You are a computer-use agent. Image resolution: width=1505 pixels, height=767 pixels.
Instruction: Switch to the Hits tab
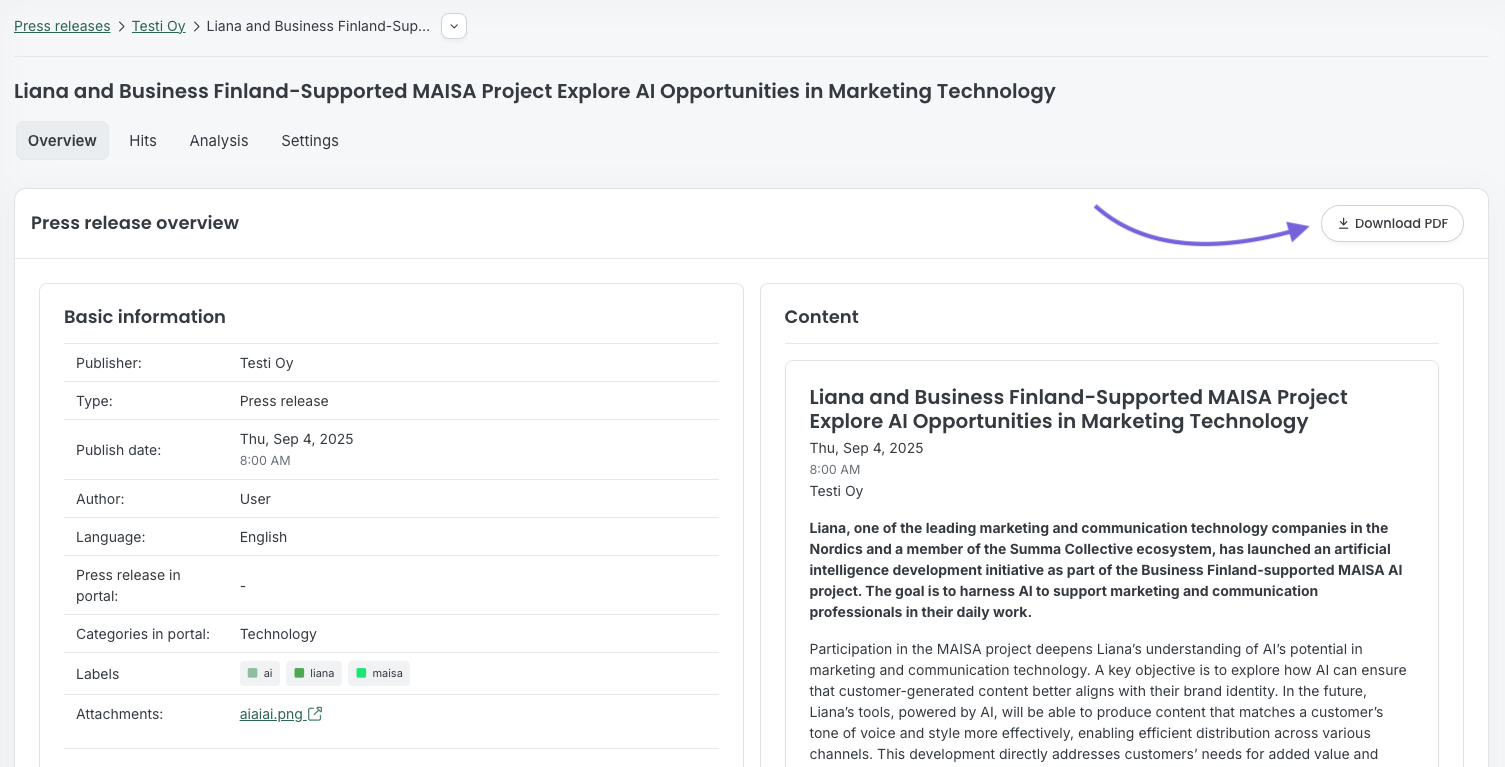(x=143, y=141)
